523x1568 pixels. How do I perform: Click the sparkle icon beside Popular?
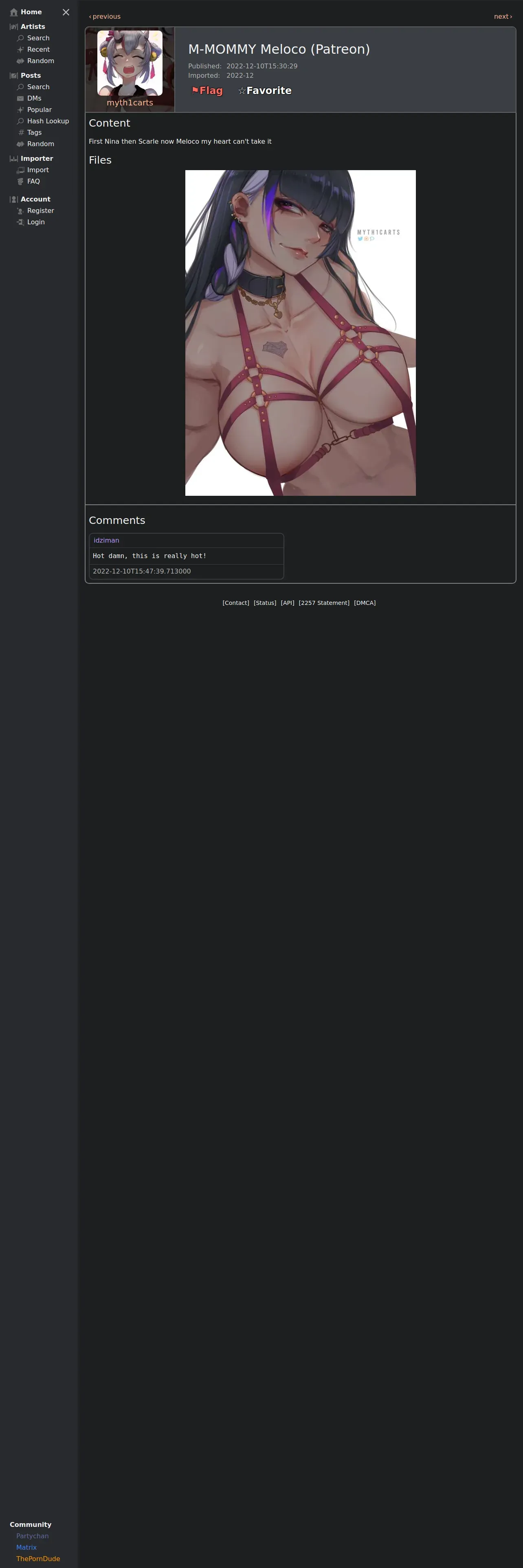point(21,110)
